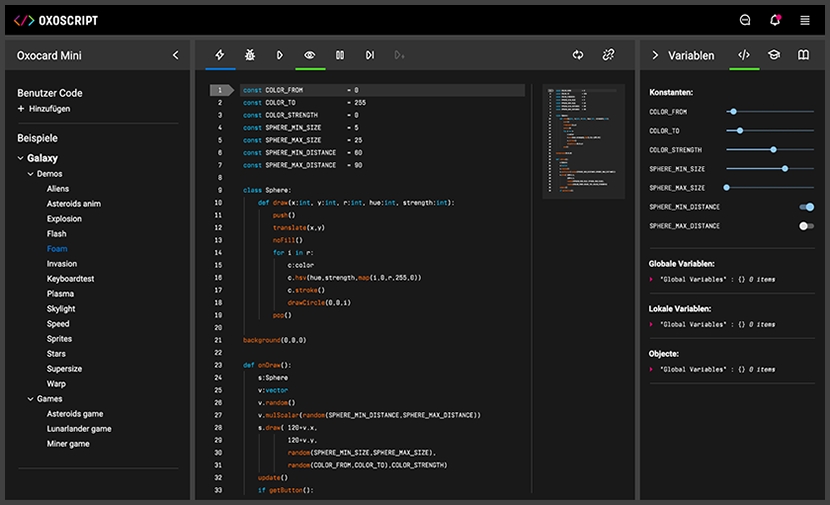Expand Global Variables under Globale Variablen
The width and height of the screenshot is (830, 505).
[x=652, y=279]
